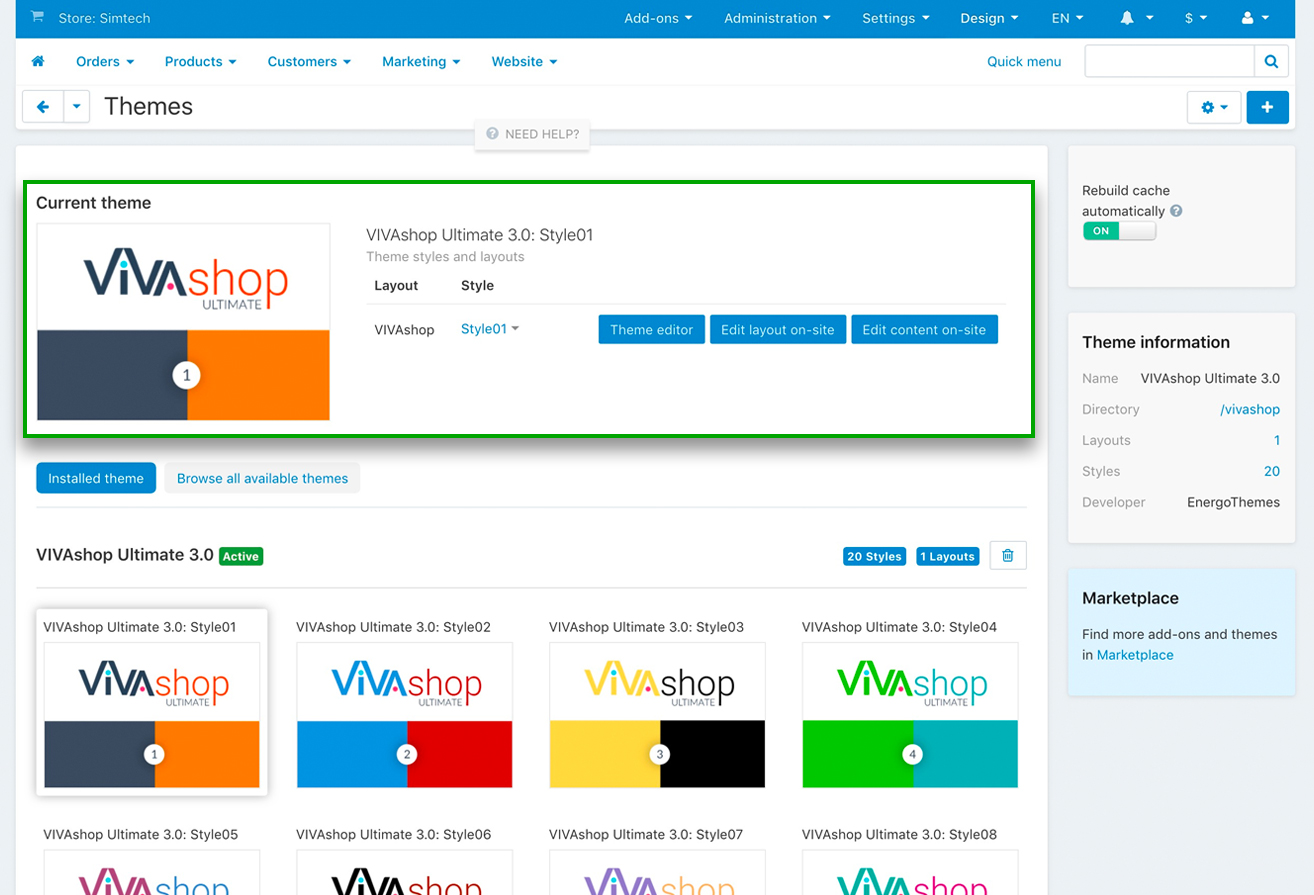Select the Installed theme tab
Image resolution: width=1314 pixels, height=895 pixels.
pos(96,478)
